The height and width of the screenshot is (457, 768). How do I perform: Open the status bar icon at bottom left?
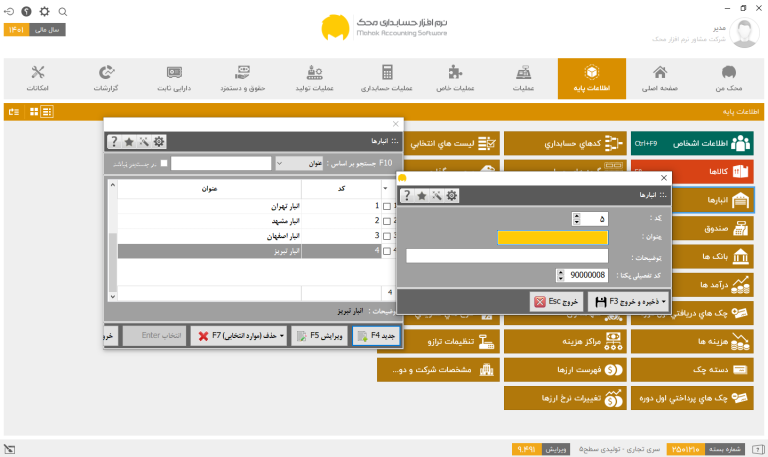pos(9,449)
